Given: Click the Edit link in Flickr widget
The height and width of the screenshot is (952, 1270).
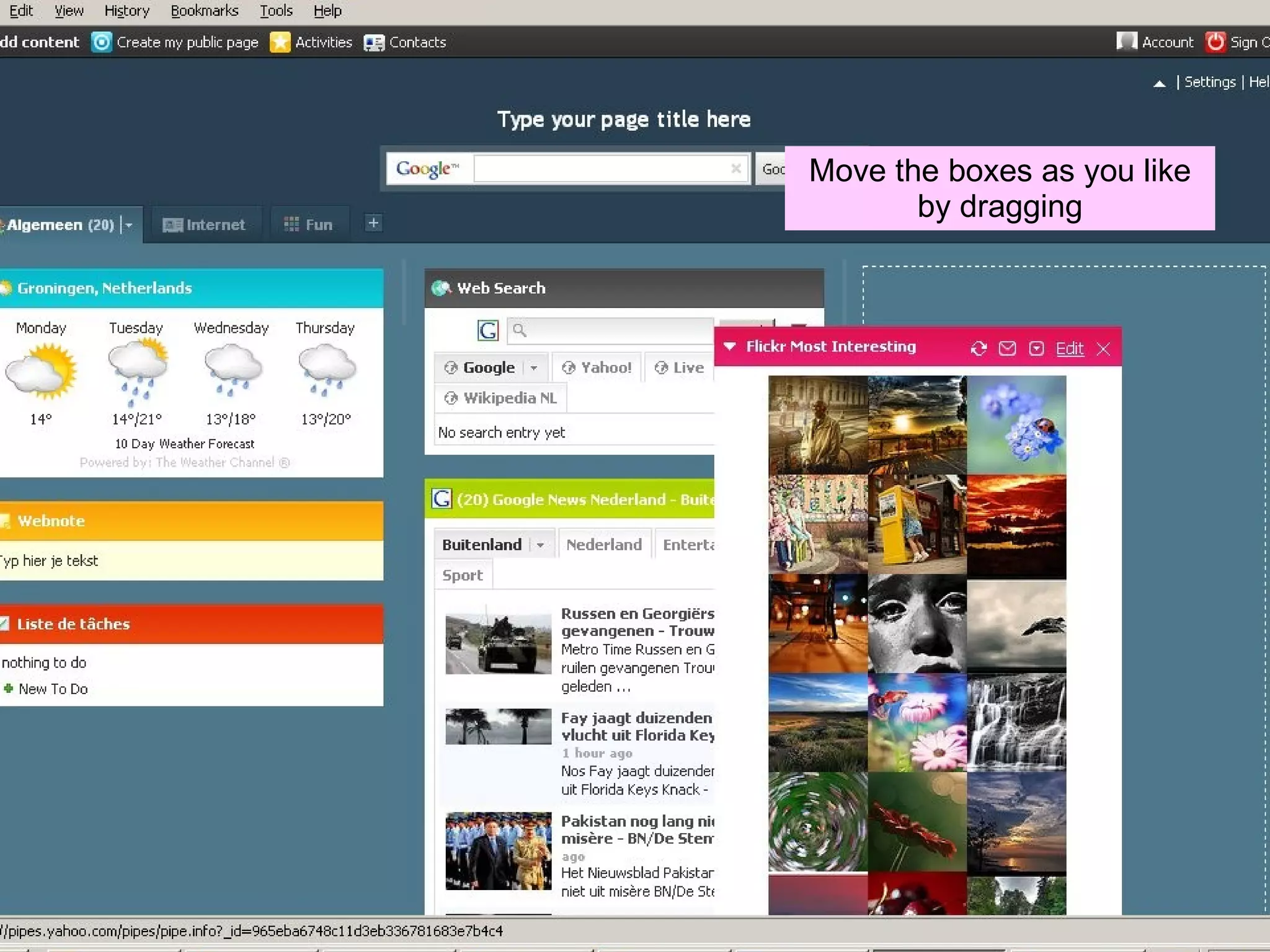Looking at the screenshot, I should click(1070, 348).
